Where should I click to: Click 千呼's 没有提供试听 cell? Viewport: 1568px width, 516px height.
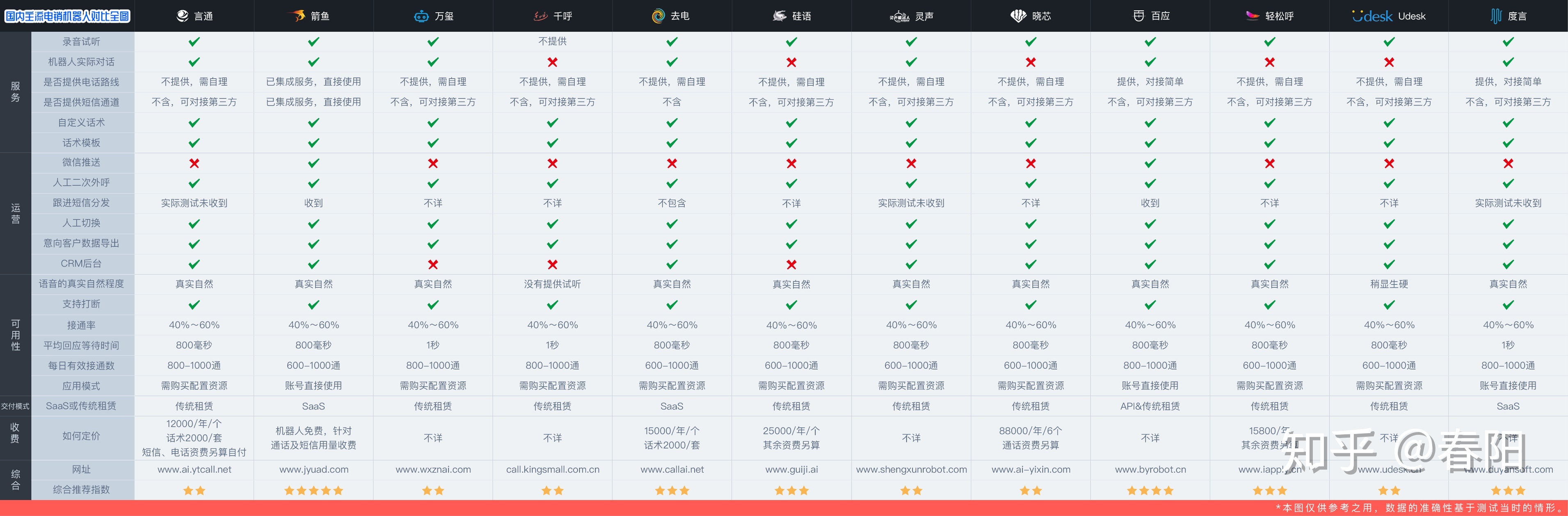coord(552,284)
